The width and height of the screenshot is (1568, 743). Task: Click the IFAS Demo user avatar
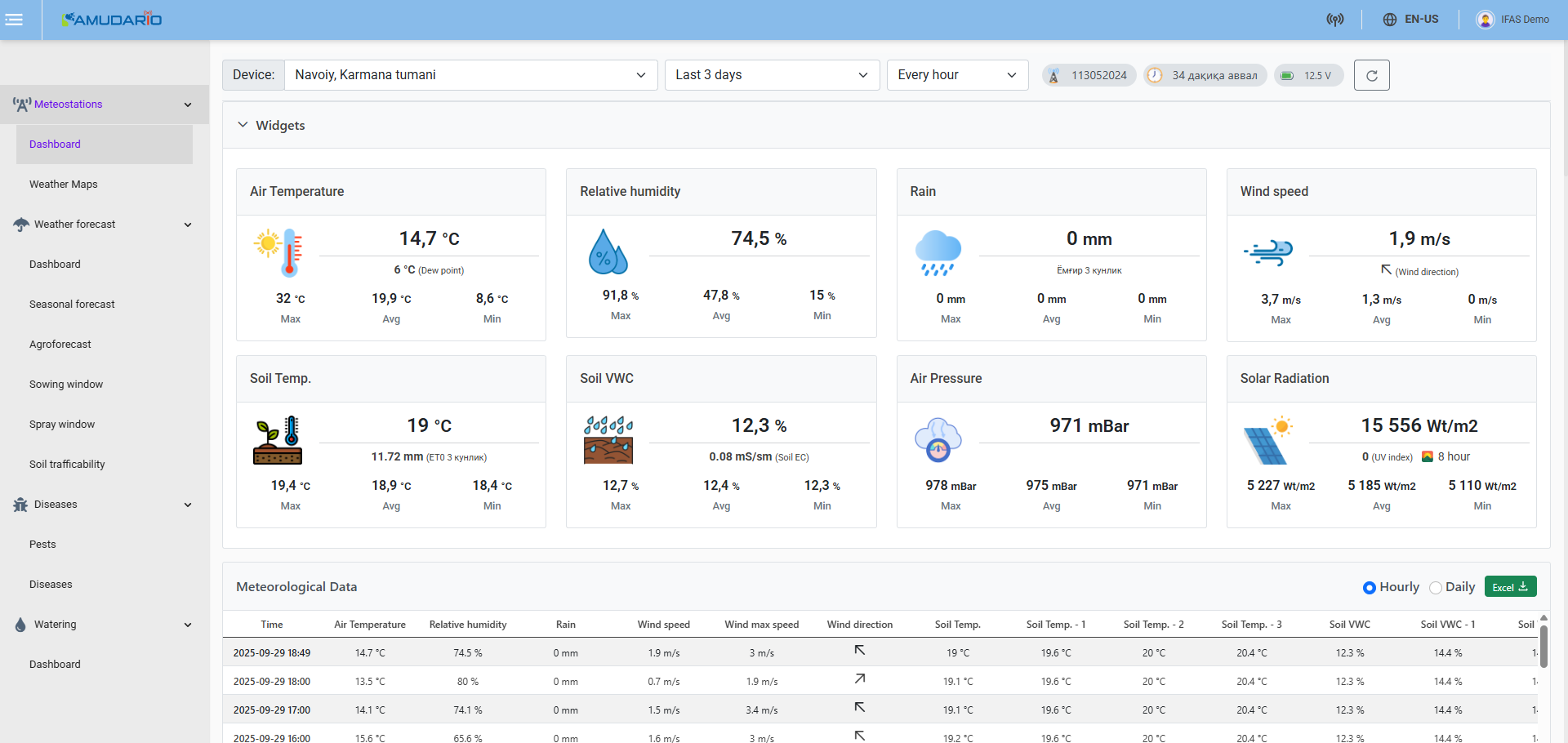pyautogui.click(x=1485, y=20)
